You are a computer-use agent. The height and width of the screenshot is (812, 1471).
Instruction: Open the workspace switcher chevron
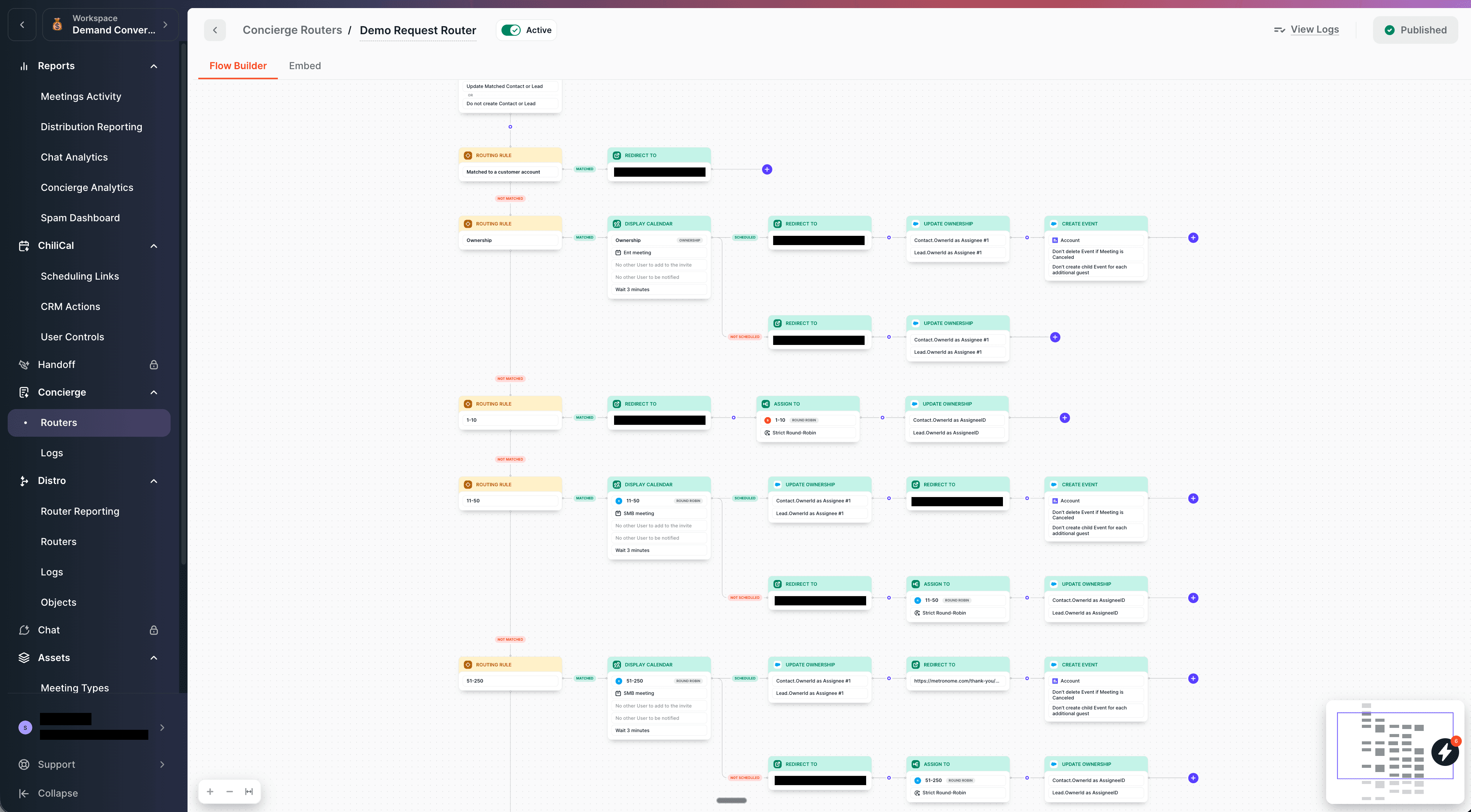[166, 25]
